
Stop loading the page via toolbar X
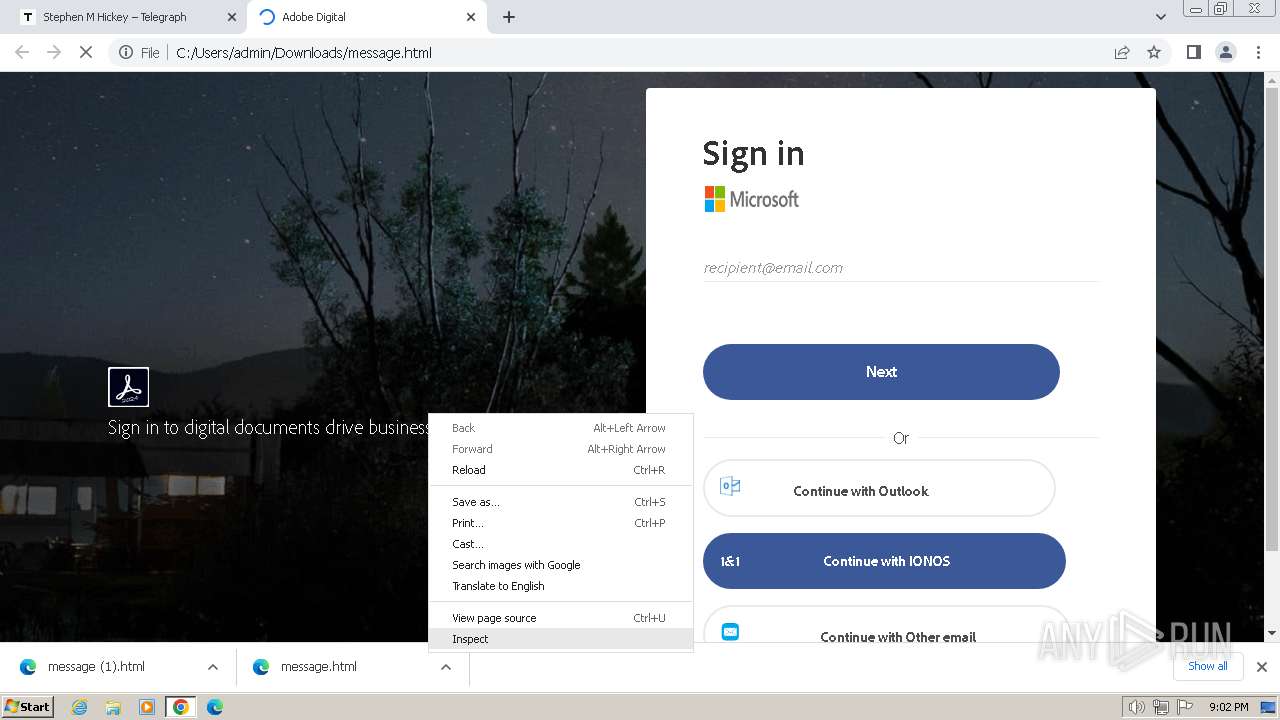pos(86,52)
